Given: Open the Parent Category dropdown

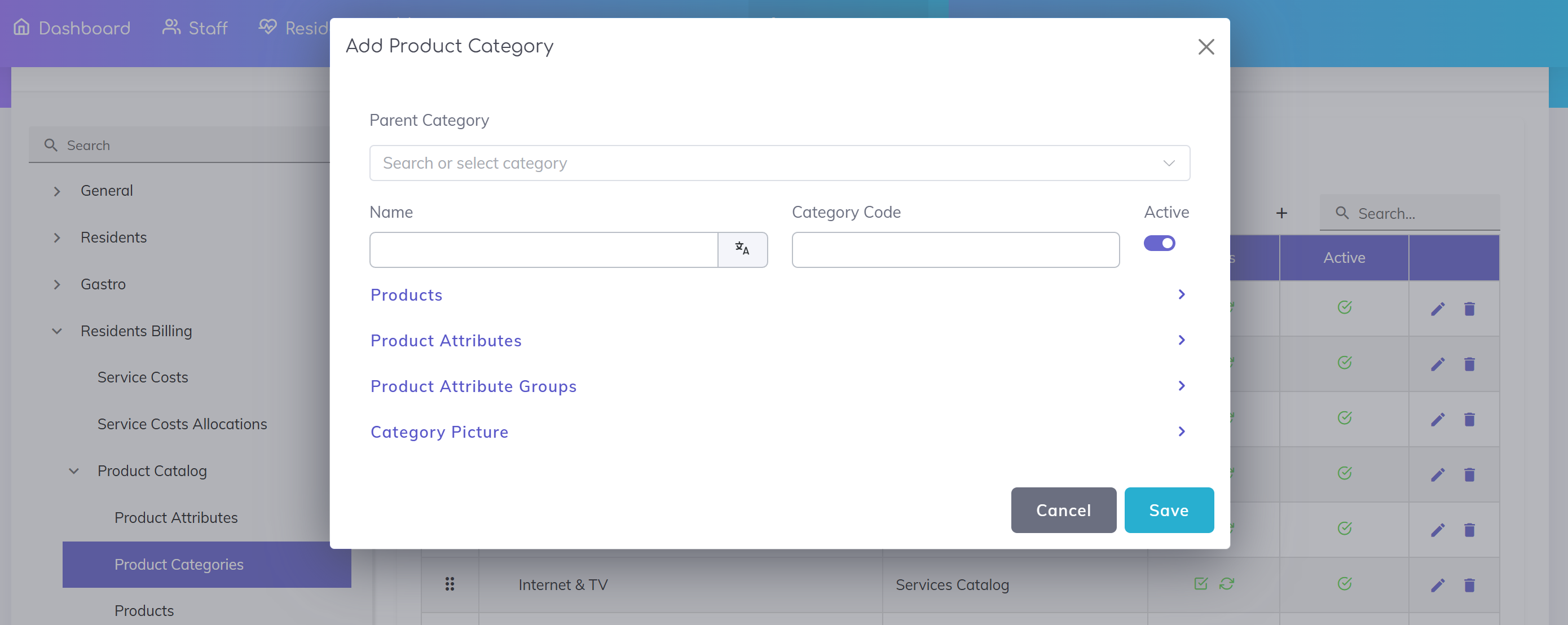Looking at the screenshot, I should pos(779,162).
